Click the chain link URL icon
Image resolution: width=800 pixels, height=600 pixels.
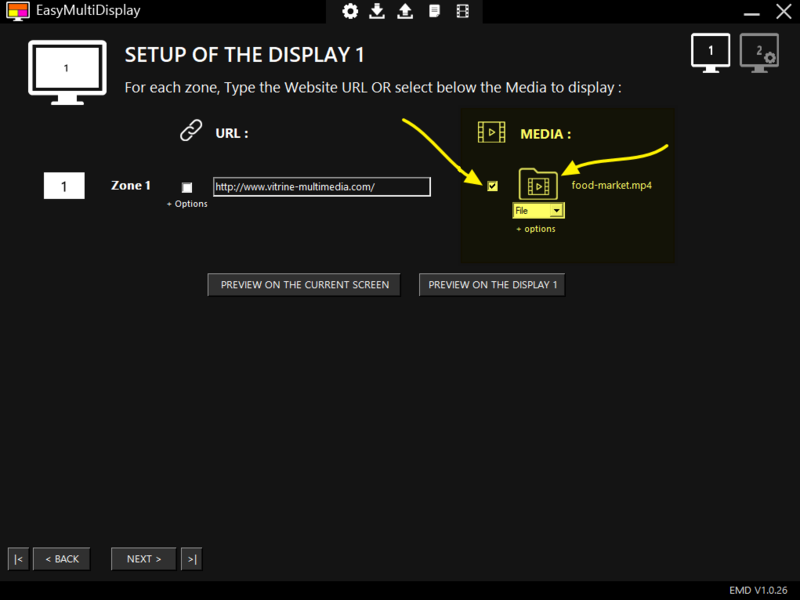click(x=193, y=132)
